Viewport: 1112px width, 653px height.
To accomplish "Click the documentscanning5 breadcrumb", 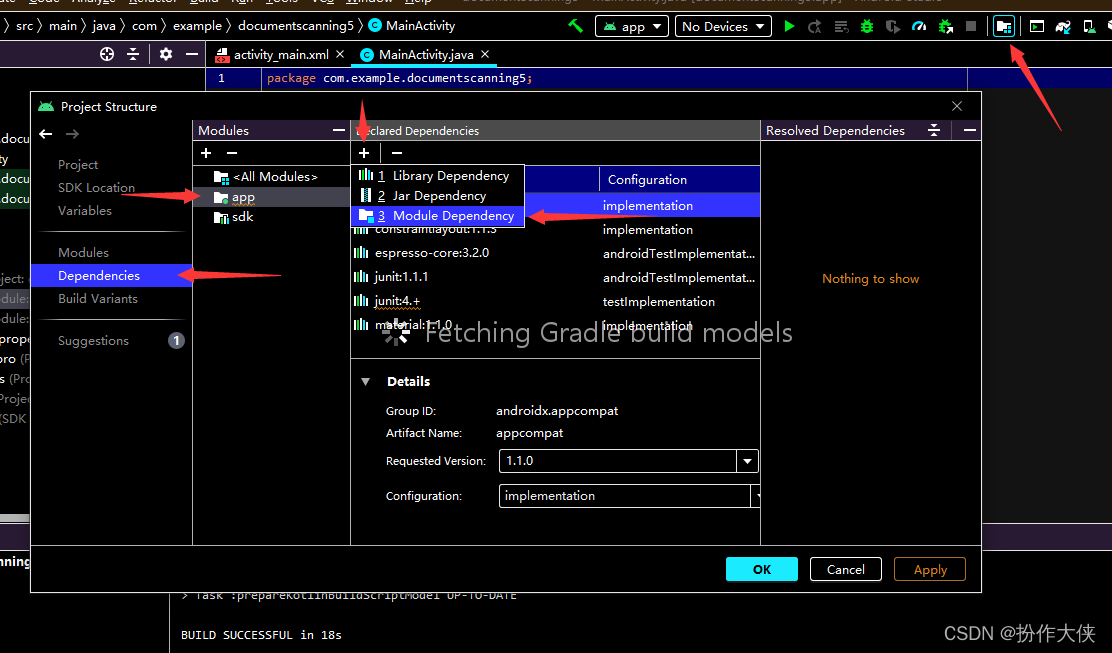I will [296, 26].
